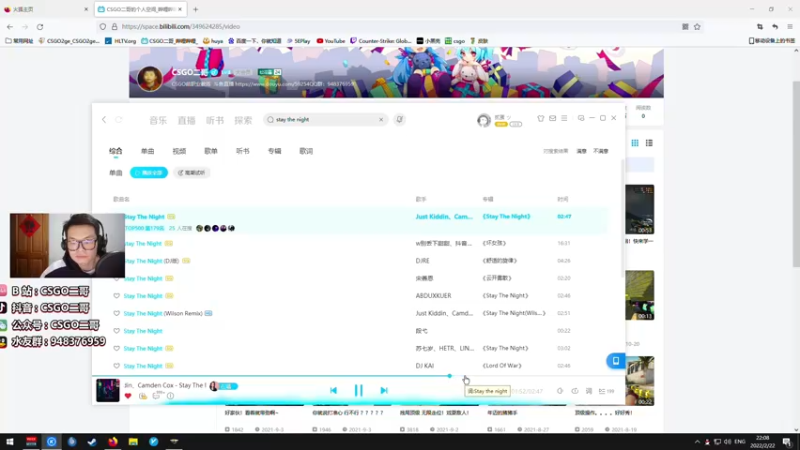
Task: Open the user avatar profile
Action: 484,120
